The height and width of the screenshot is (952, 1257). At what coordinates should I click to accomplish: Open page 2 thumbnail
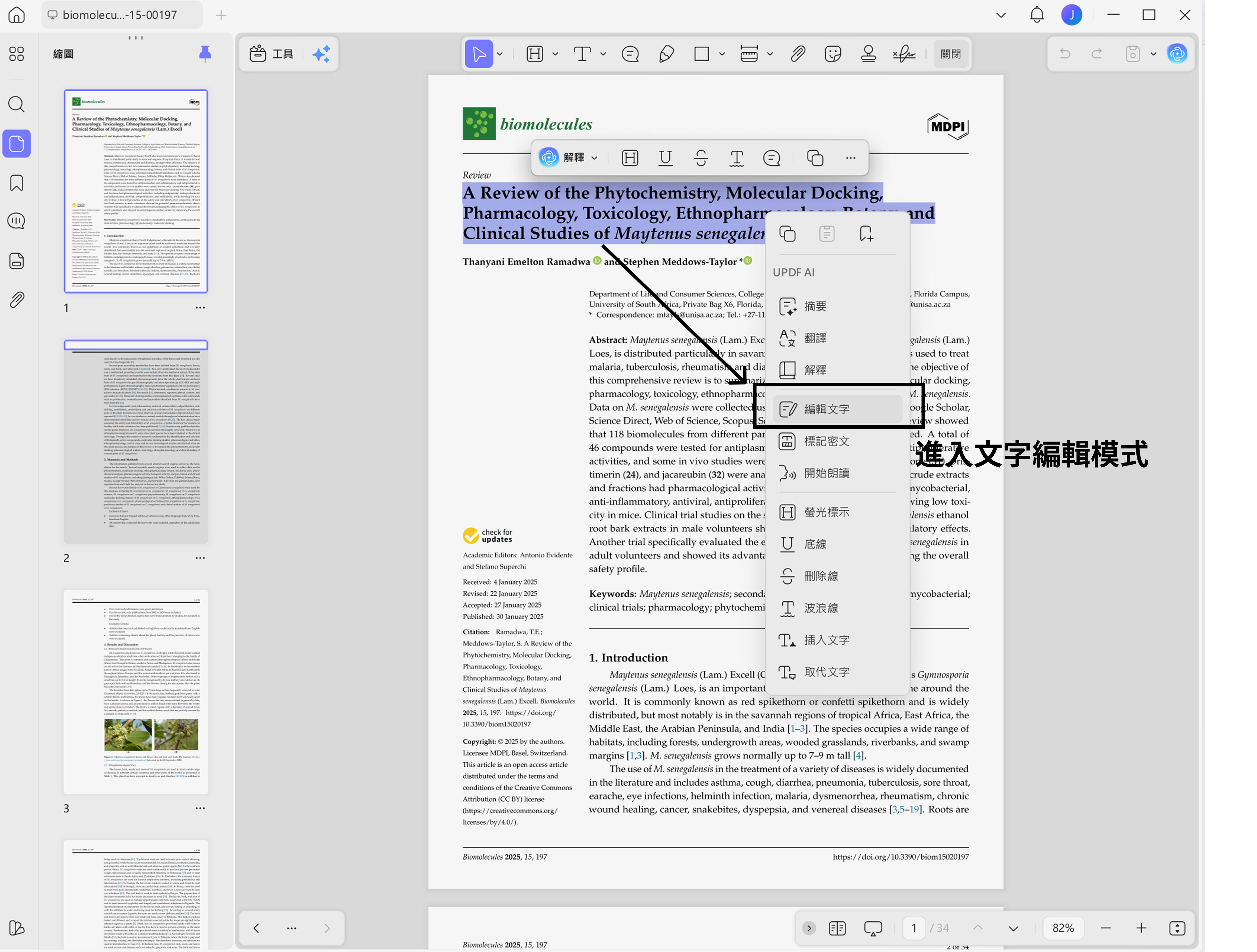(x=136, y=442)
